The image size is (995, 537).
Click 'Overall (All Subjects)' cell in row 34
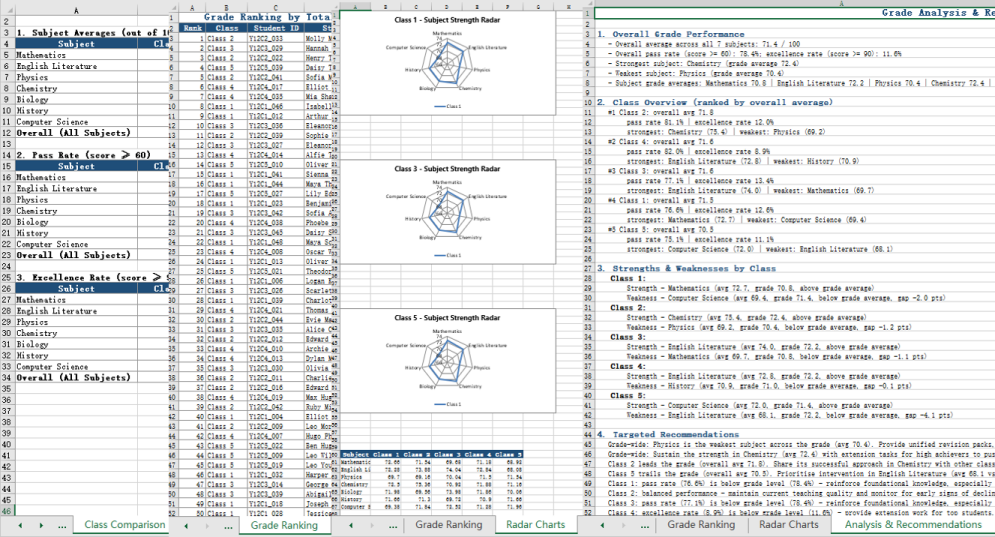tap(76, 378)
